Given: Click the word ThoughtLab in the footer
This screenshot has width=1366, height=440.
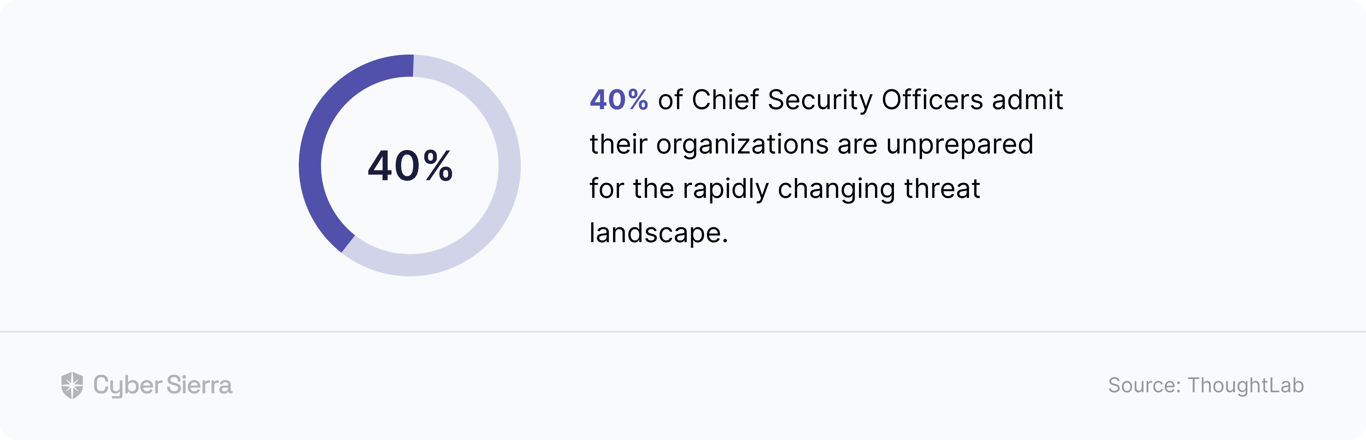Looking at the screenshot, I should coord(1246,385).
